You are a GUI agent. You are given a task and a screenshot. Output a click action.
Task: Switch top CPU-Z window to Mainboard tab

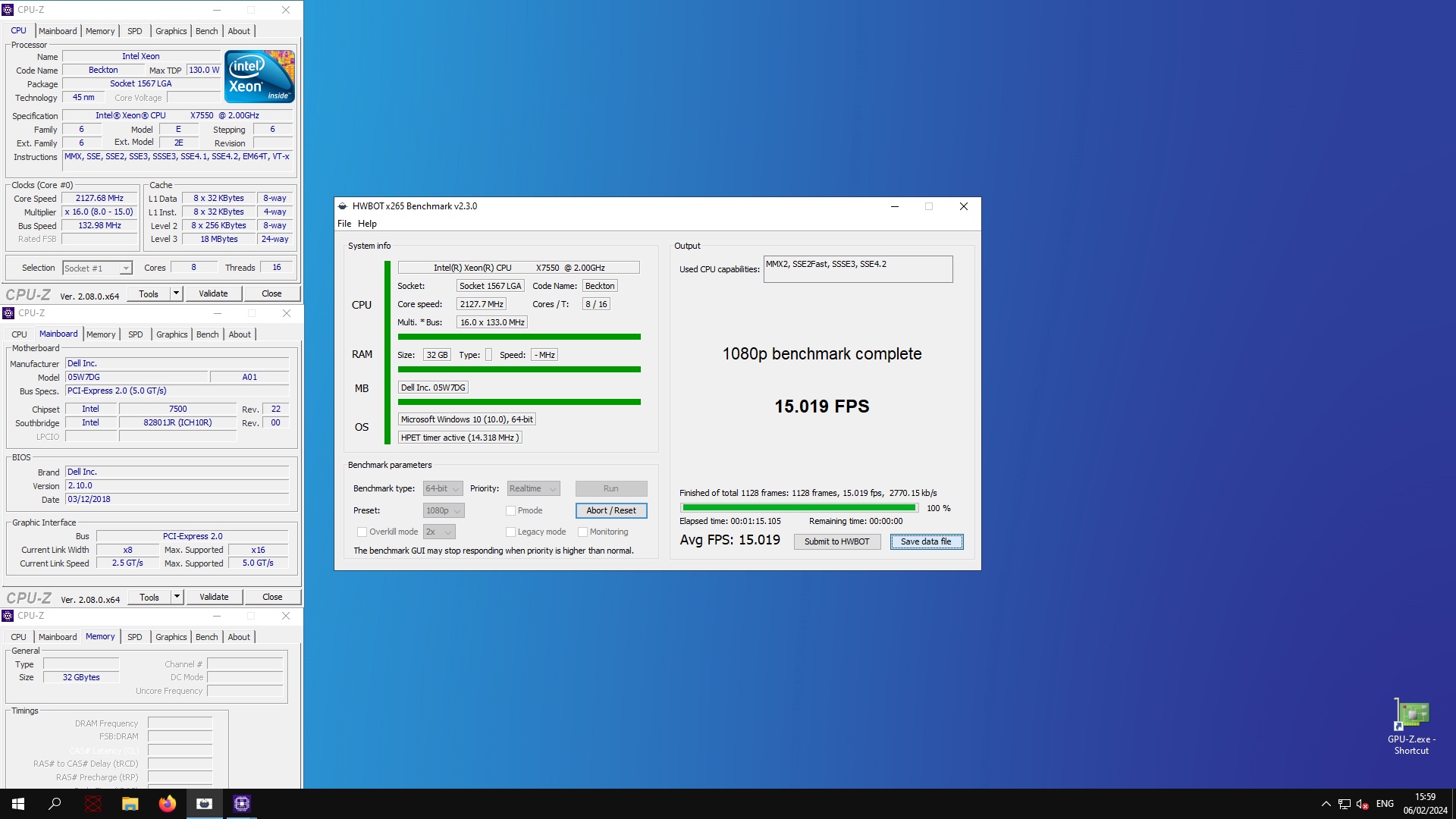(58, 31)
